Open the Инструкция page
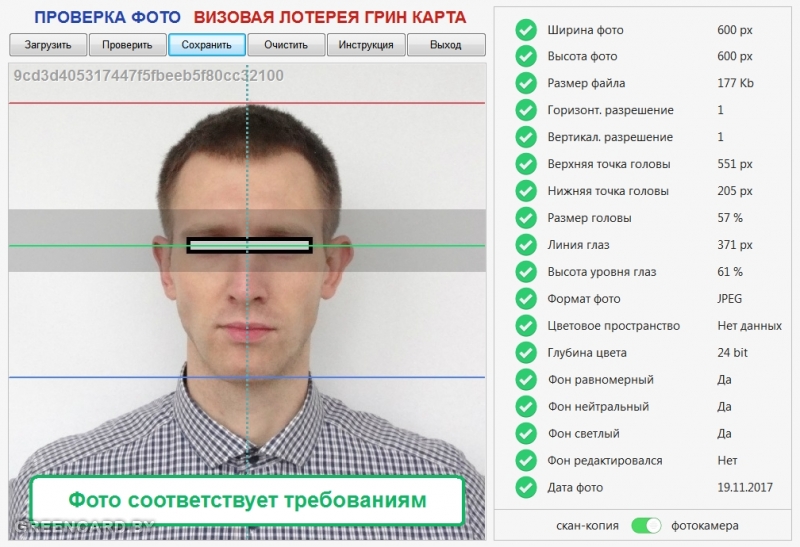The image size is (800, 547). [x=366, y=45]
